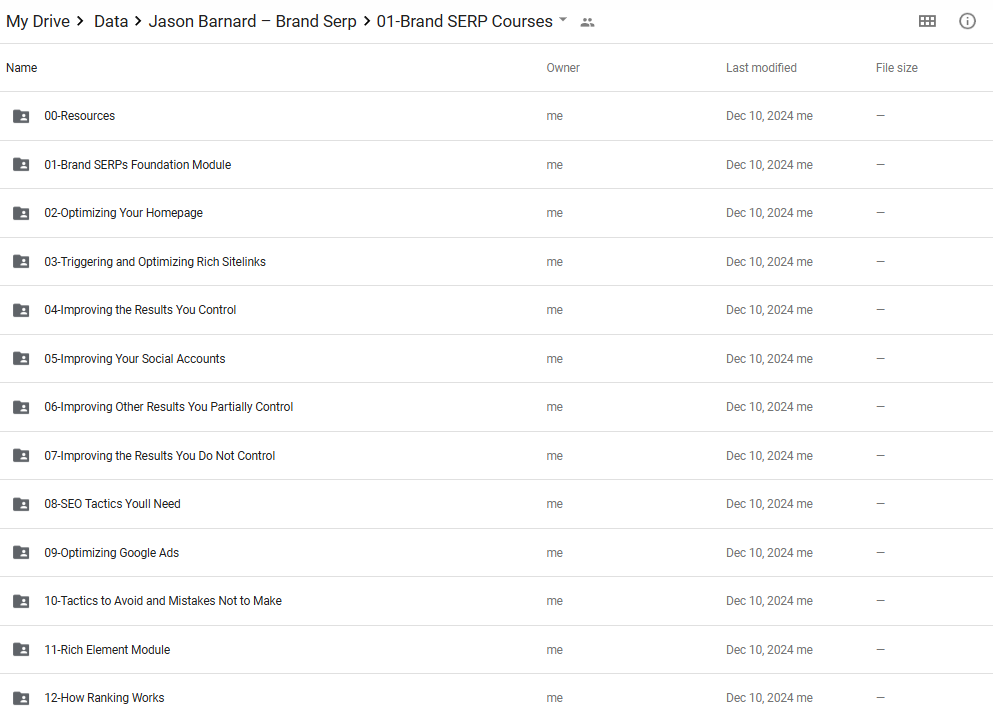993x711 pixels.
Task: Click the File size column header
Action: click(896, 68)
